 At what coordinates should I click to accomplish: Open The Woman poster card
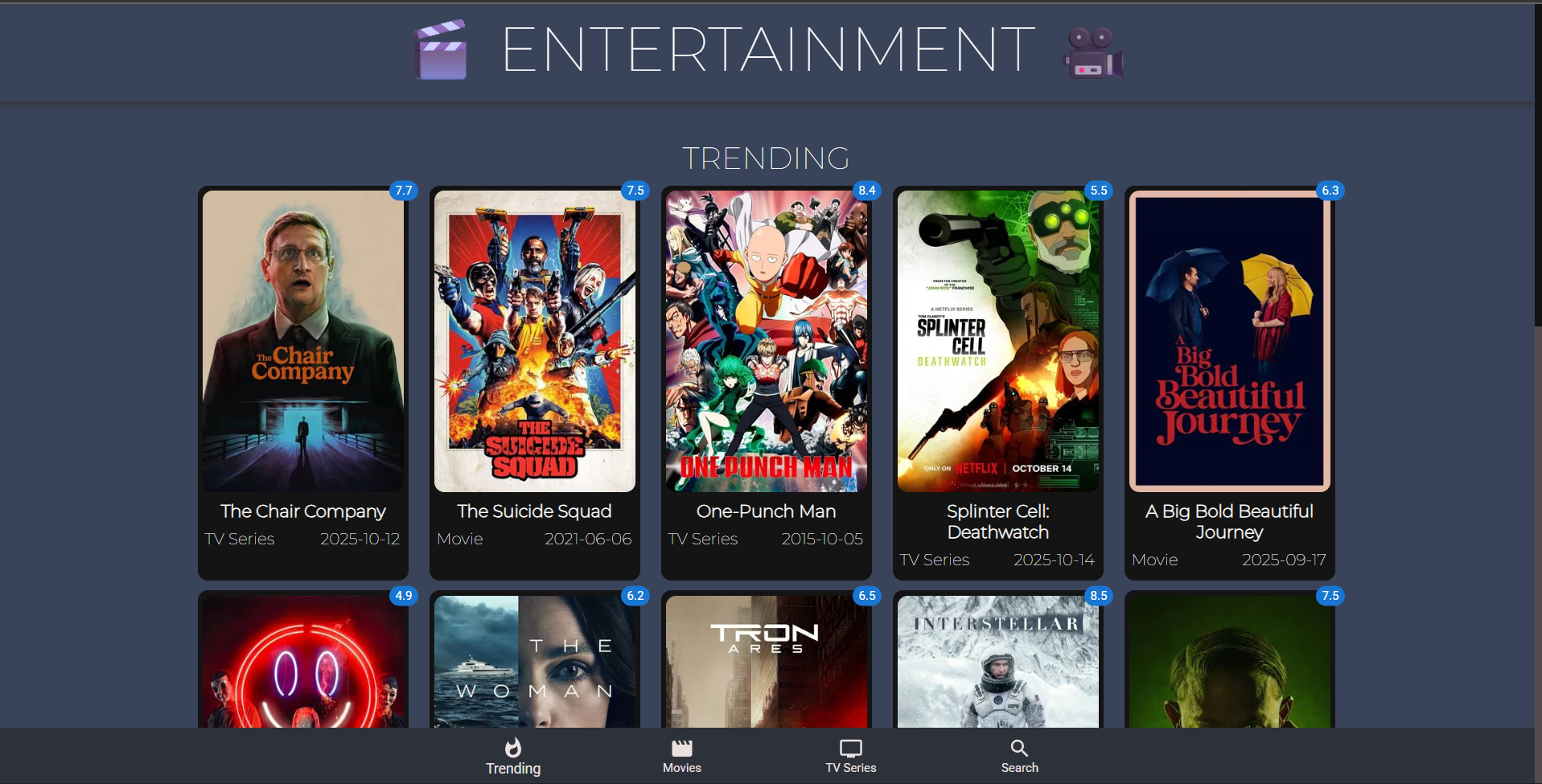[x=535, y=662]
